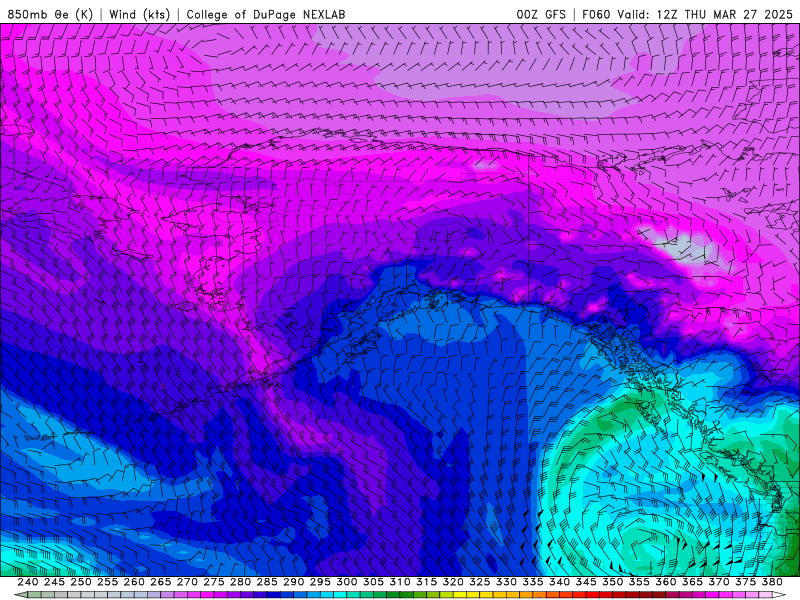The height and width of the screenshot is (600, 800).
Task: Click the "F060" forecast hour text
Action: 596,14
